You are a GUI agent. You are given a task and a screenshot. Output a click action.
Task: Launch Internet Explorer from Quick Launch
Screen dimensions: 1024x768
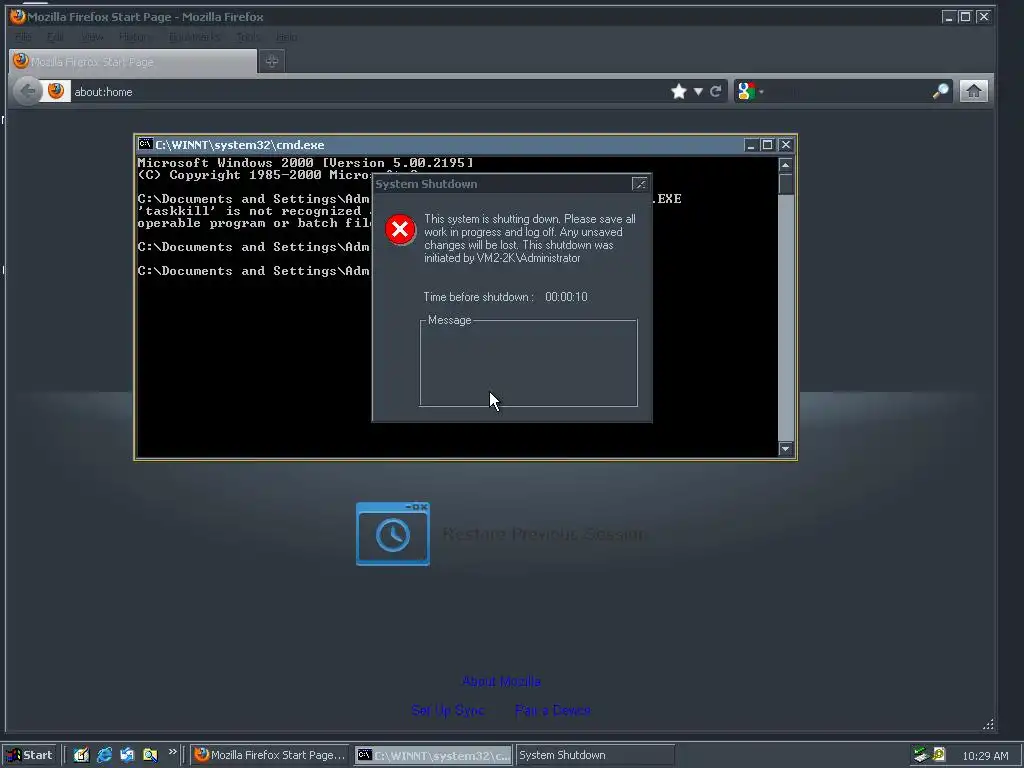point(104,755)
